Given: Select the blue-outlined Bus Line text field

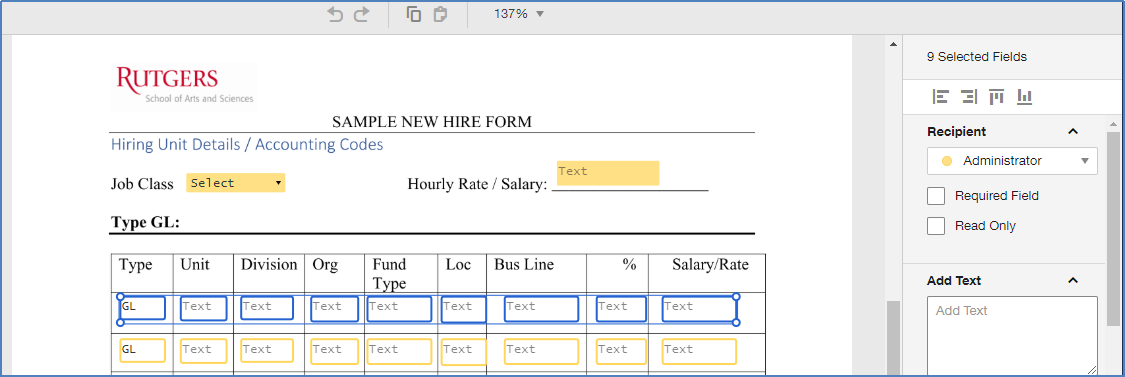Looking at the screenshot, I should point(541,308).
